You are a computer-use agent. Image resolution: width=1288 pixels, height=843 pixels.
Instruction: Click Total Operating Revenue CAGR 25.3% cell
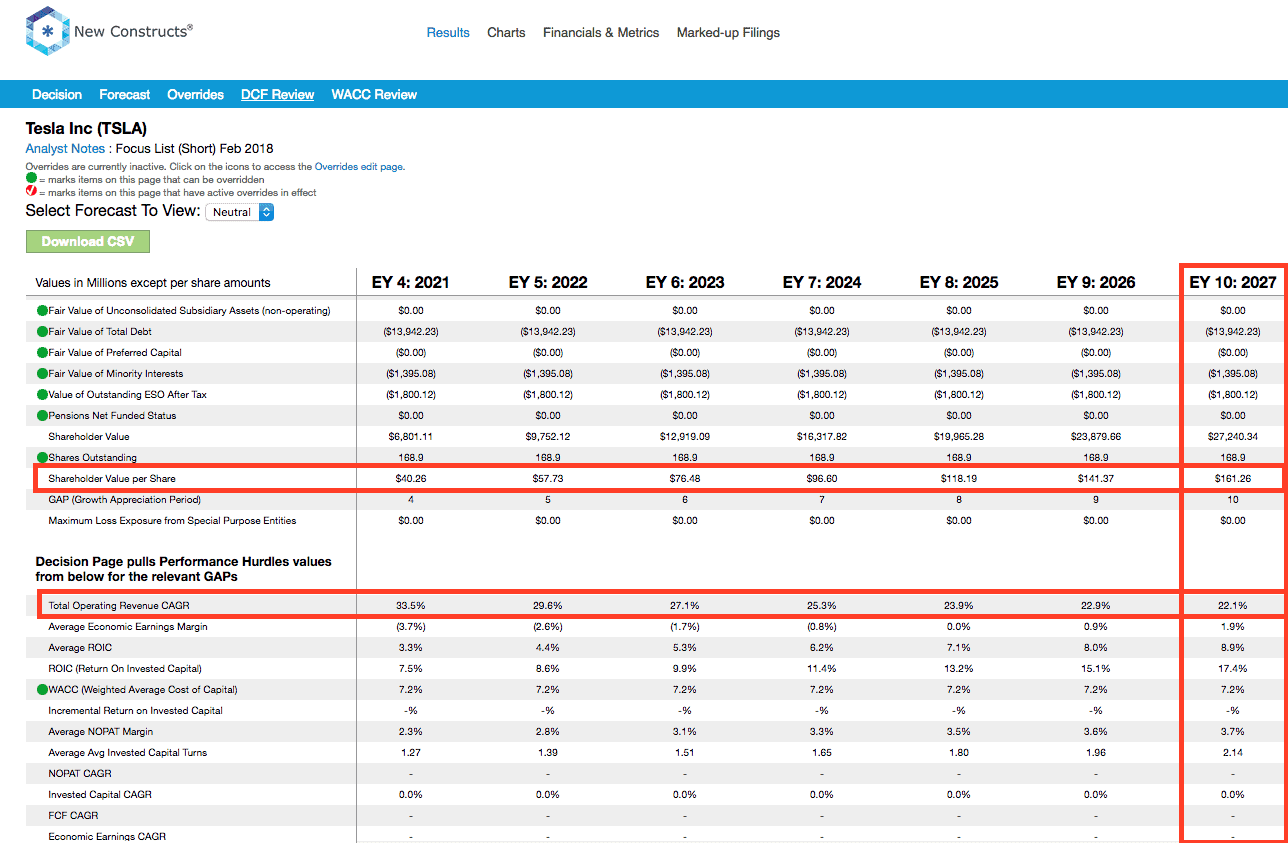click(x=822, y=605)
